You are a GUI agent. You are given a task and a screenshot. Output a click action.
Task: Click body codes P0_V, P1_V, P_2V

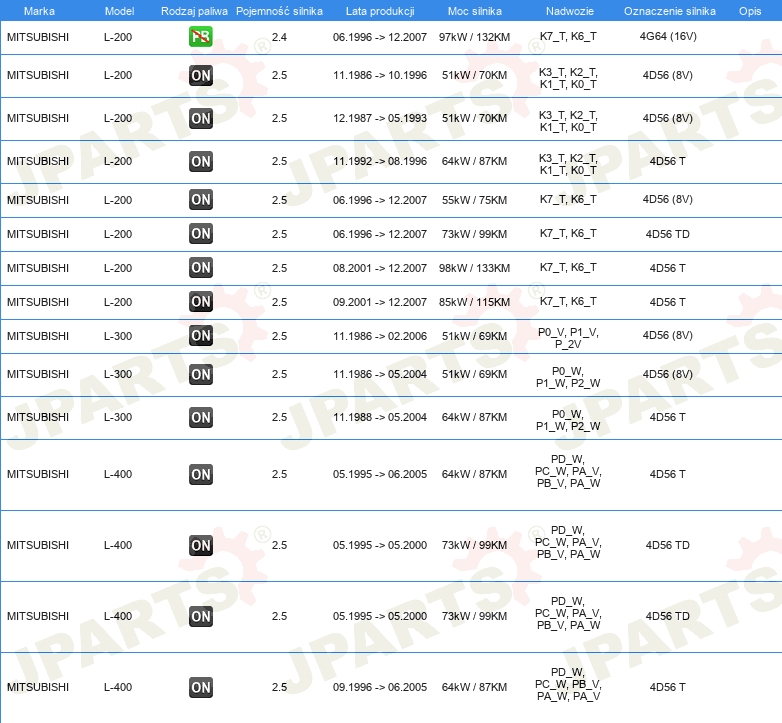coord(568,338)
